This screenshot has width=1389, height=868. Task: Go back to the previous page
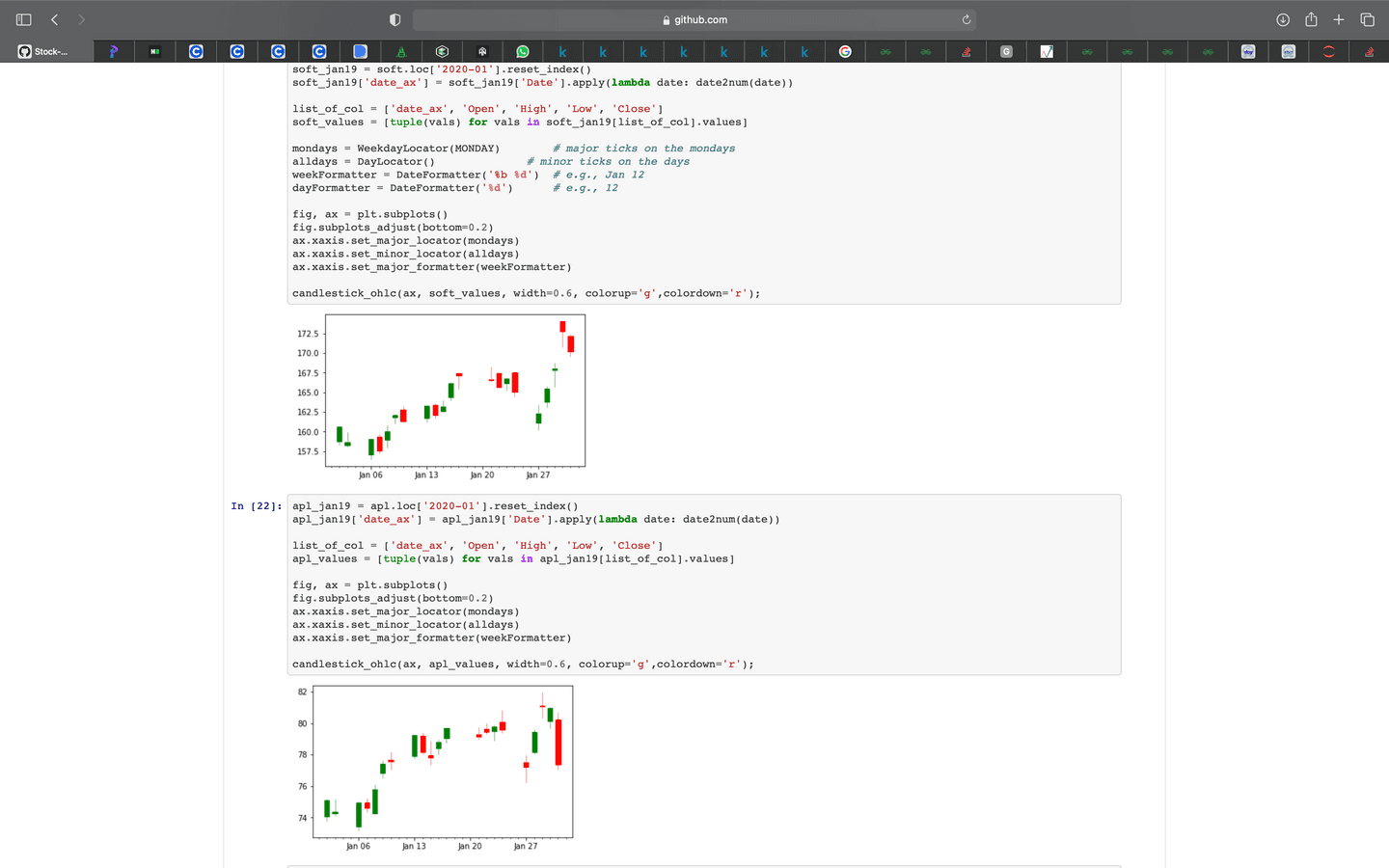[55, 19]
